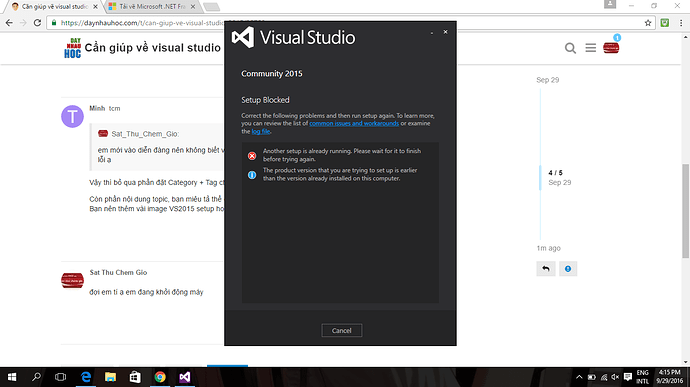
Task: Minimize the Visual Studio setup dialog
Action: (432, 33)
